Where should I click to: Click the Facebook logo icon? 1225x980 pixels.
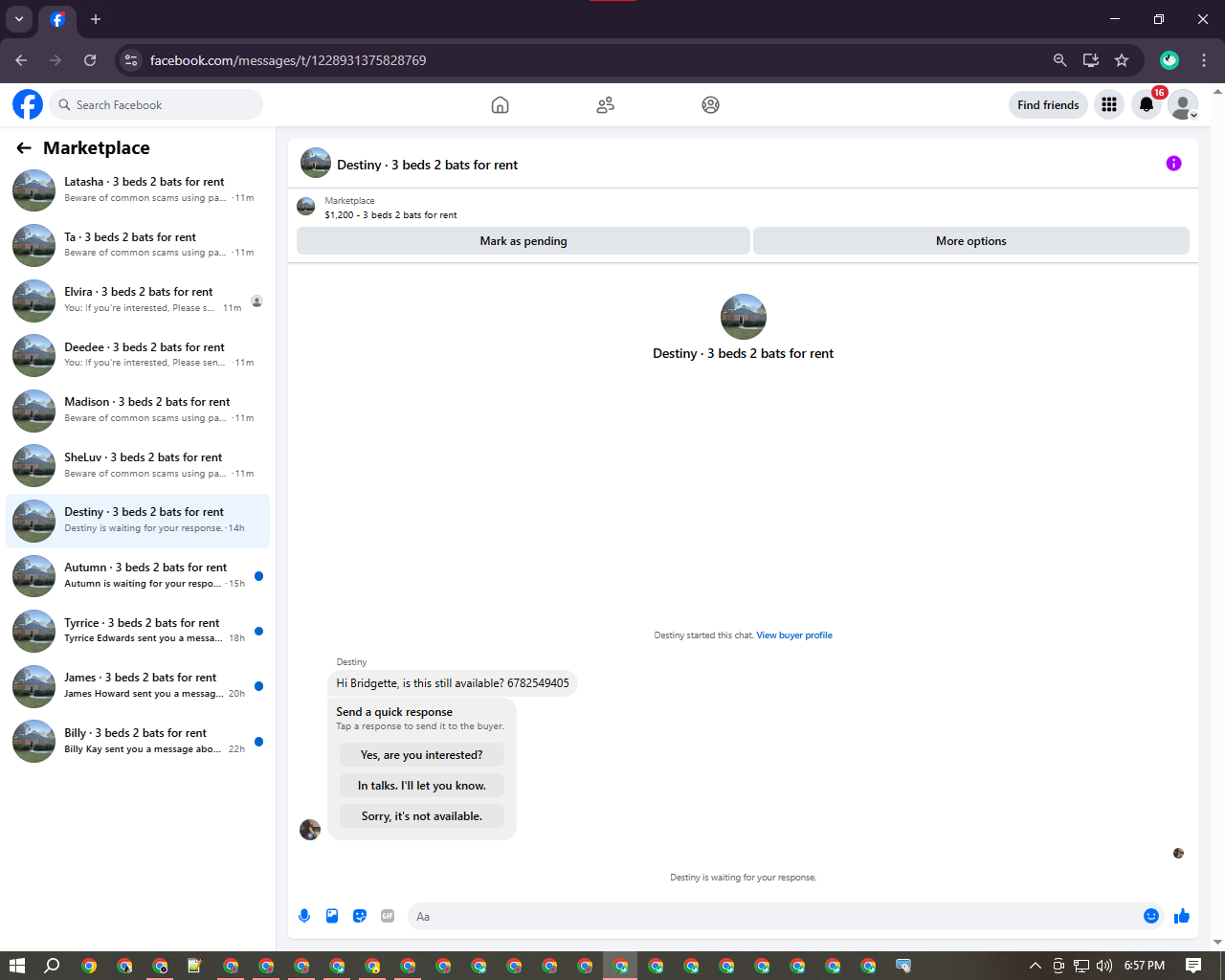click(x=28, y=104)
